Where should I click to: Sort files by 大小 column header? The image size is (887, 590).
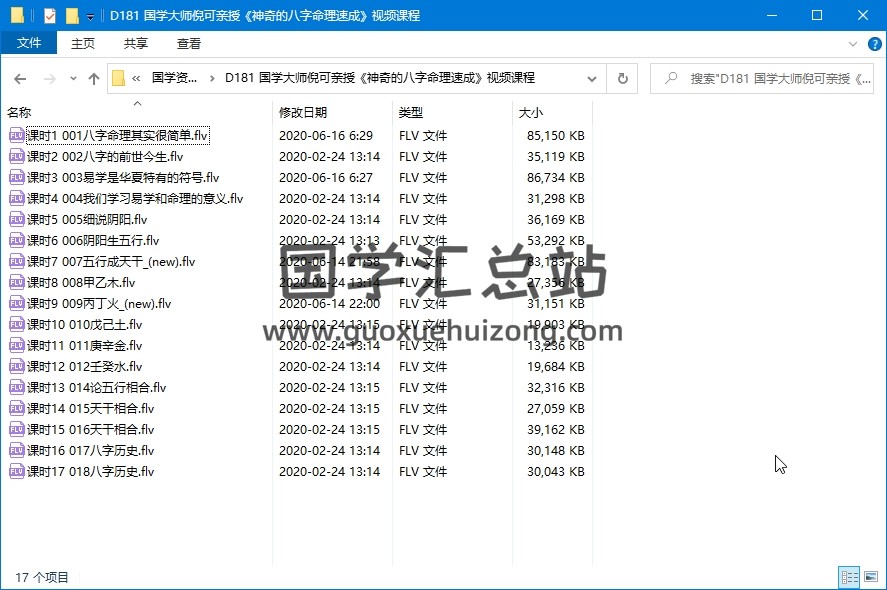coord(531,113)
